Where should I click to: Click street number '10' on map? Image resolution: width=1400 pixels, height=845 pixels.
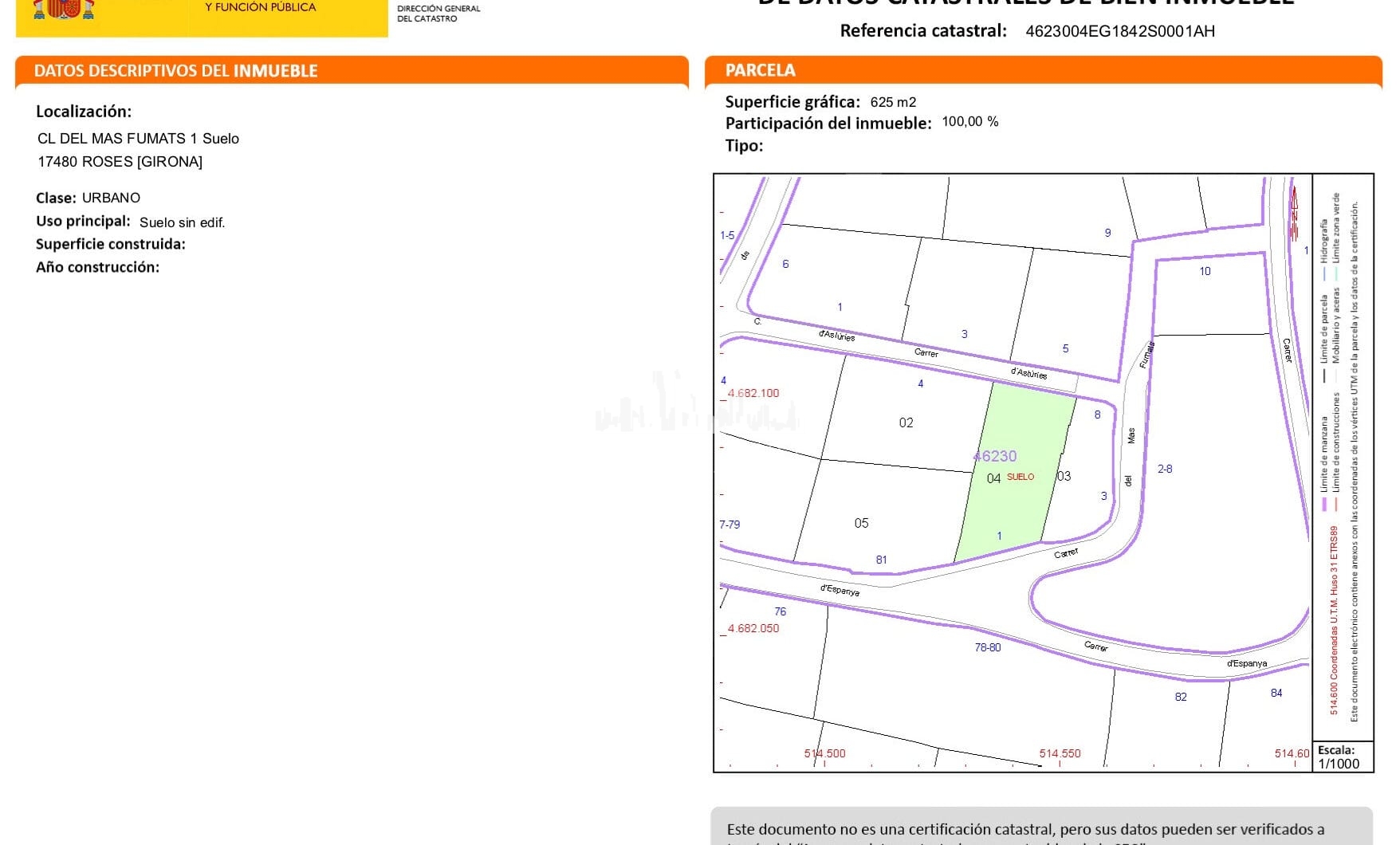click(1205, 271)
